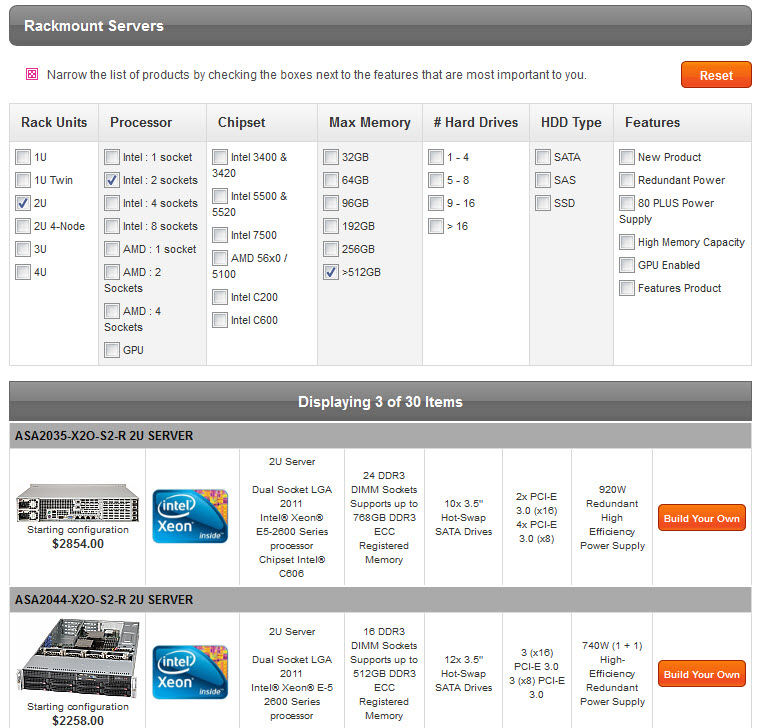Check SATA drive type
The image size is (759, 728).
coord(543,157)
